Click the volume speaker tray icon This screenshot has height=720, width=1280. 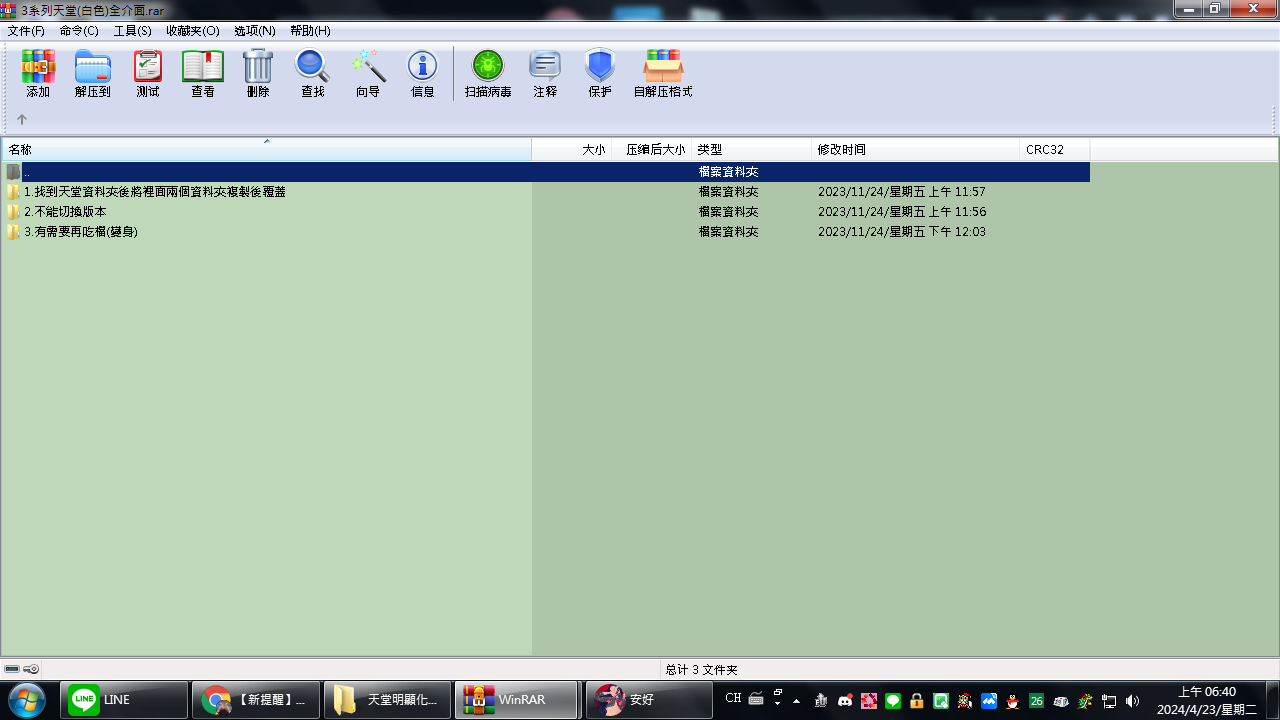[x=1133, y=701]
